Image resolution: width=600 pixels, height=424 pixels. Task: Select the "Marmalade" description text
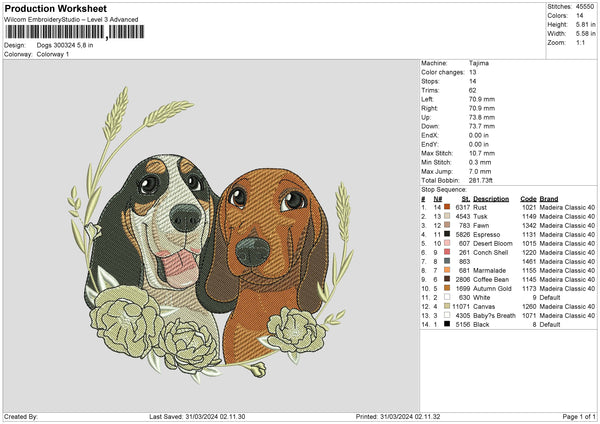pos(489,270)
